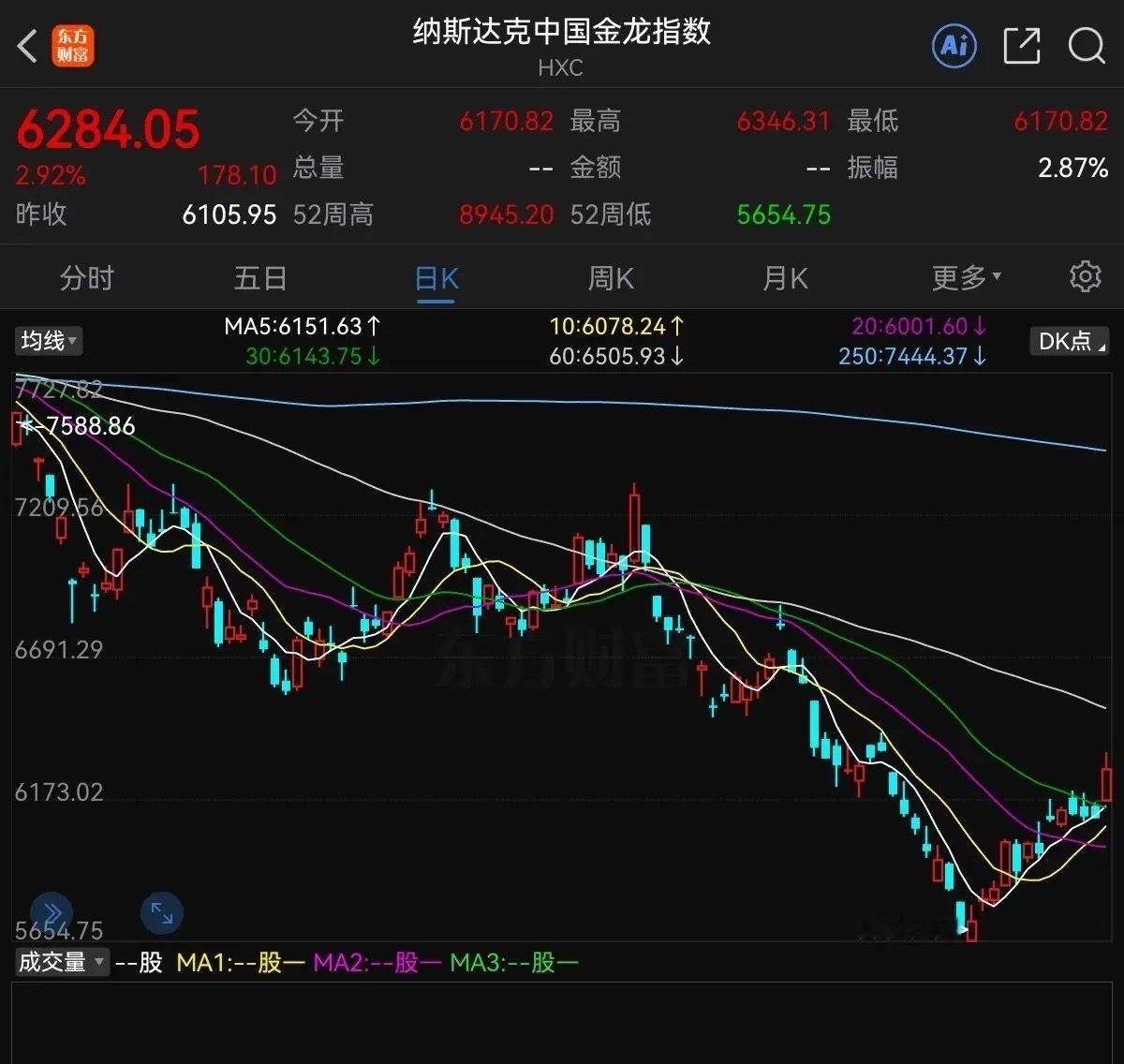Open the 均线 indicator dropdown
1124x1064 pixels.
[49, 340]
